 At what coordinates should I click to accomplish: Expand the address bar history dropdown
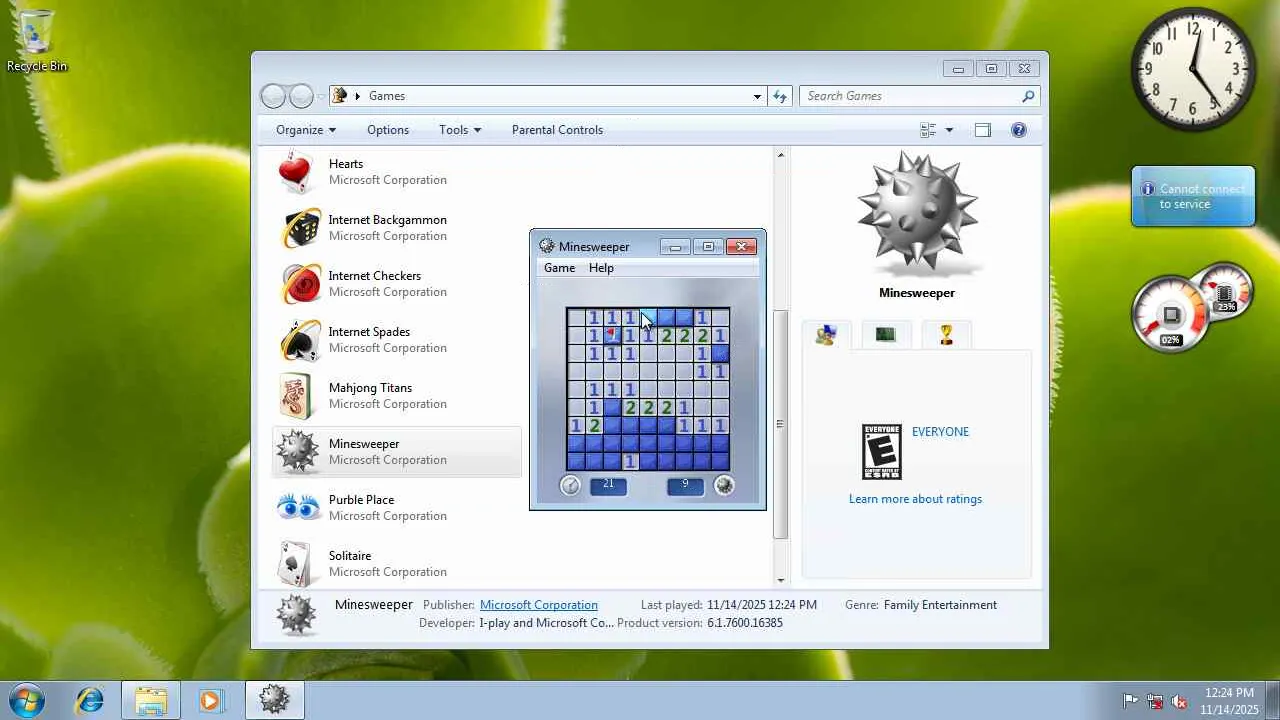(x=757, y=96)
